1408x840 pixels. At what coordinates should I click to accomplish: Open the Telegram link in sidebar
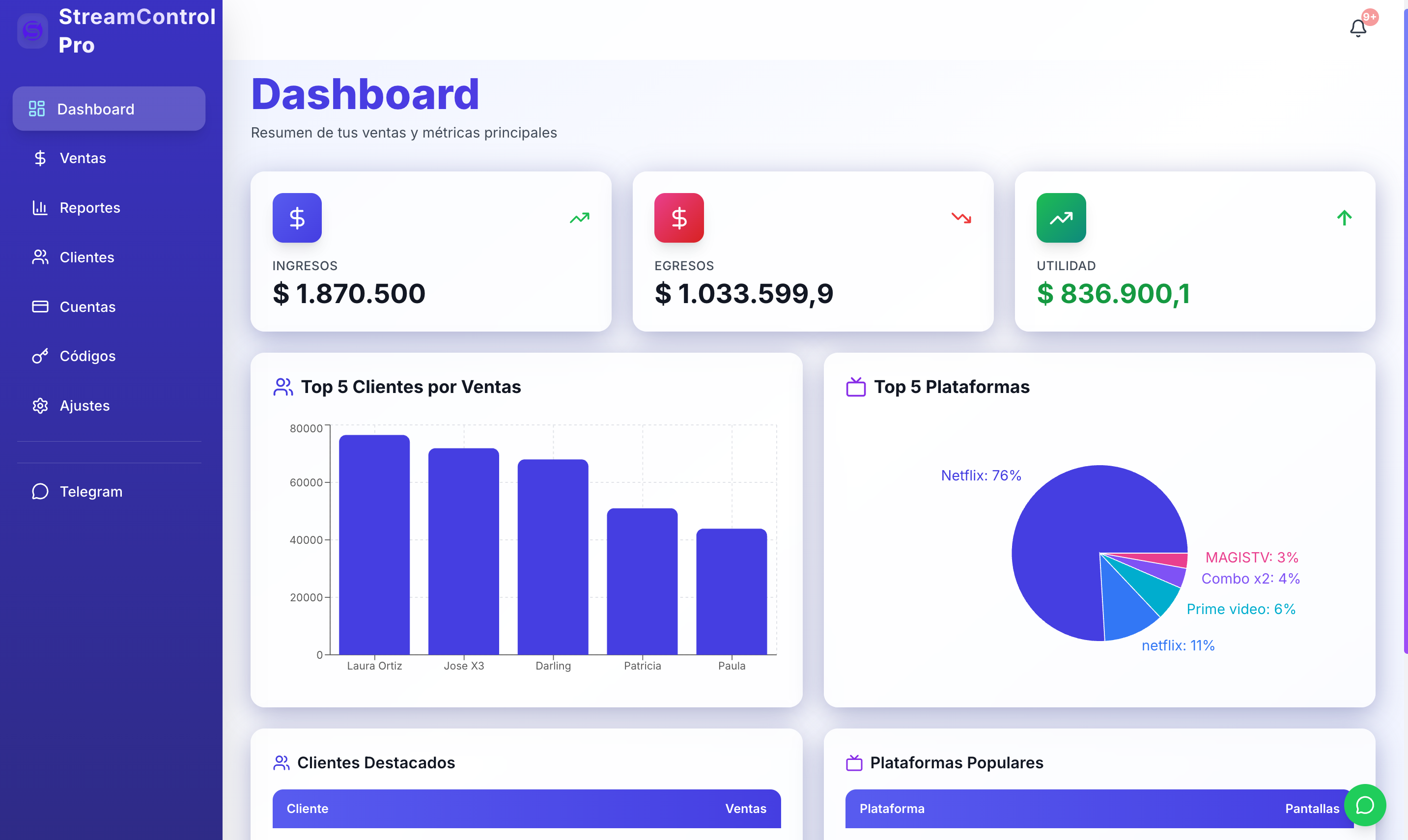(x=109, y=491)
